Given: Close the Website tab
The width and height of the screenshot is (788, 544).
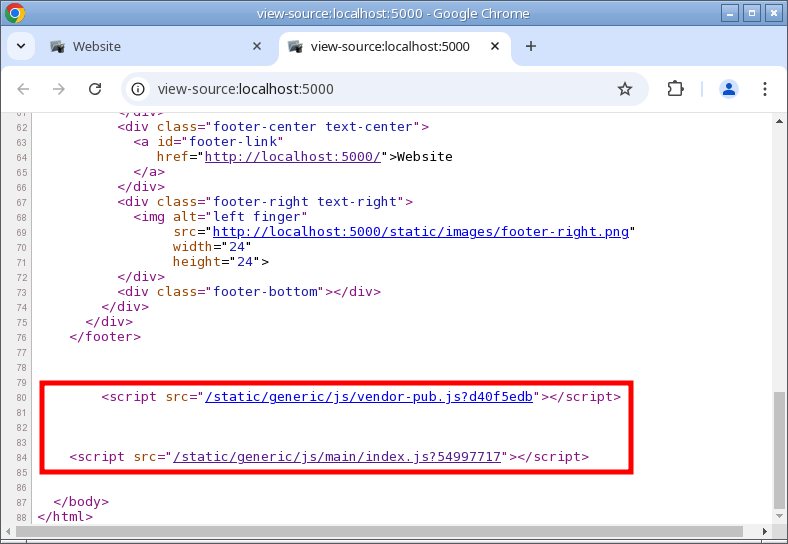Looking at the screenshot, I should pos(257,46).
